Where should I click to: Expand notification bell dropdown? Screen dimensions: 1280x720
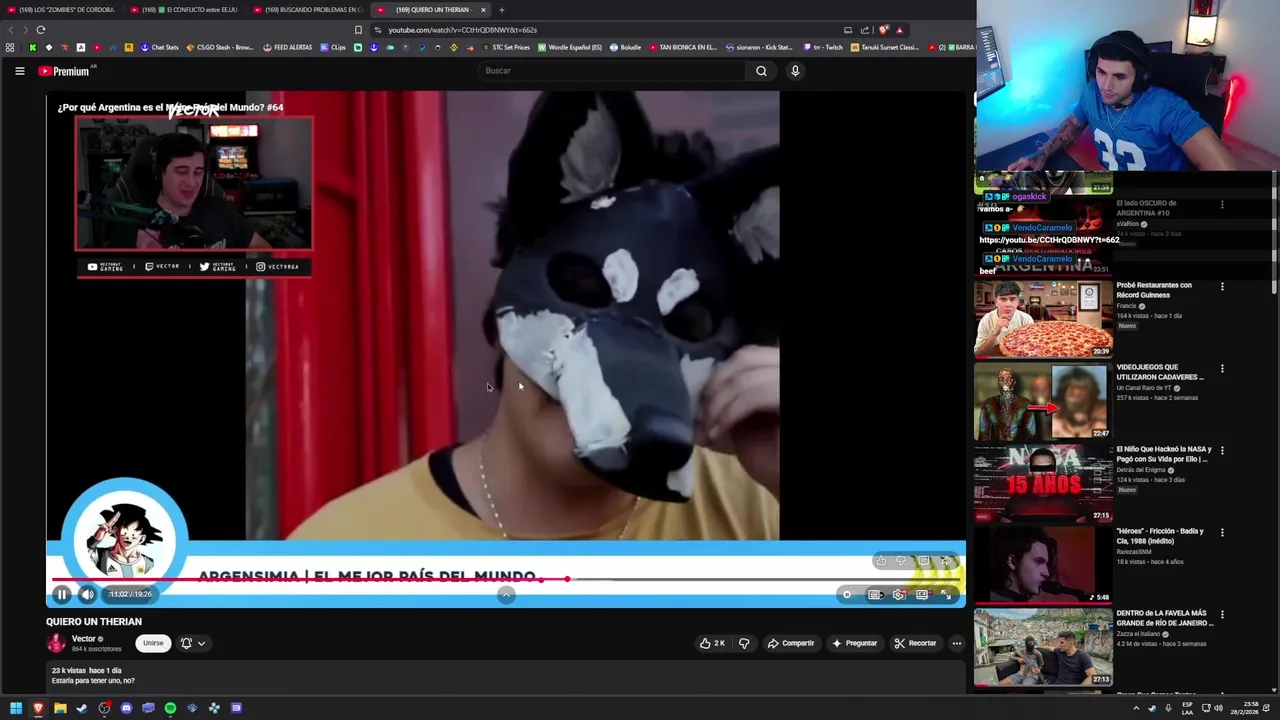pyautogui.click(x=192, y=643)
